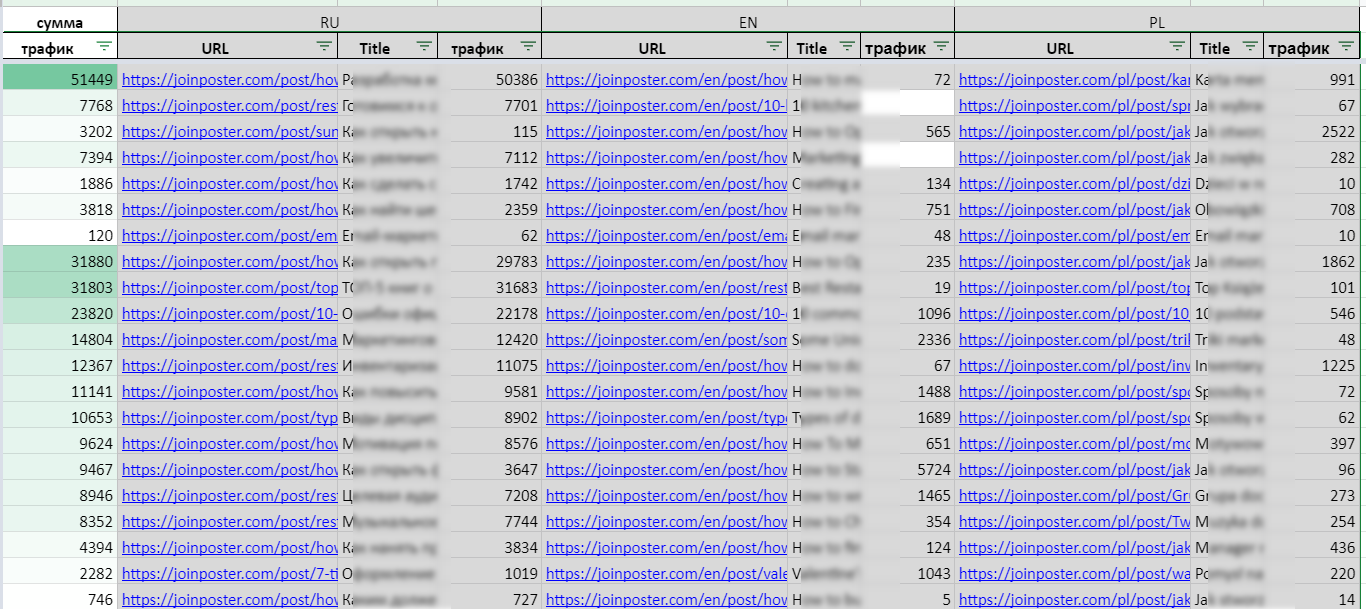Open the filter on the RU Title column
This screenshot has height=609, width=1366.
point(425,46)
